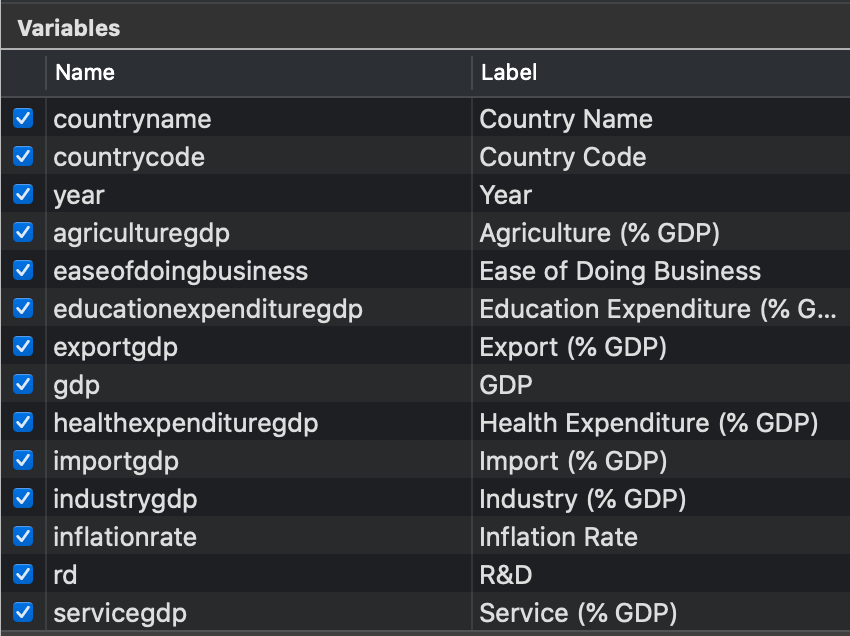Uncheck the servicegdp checkbox
Screen dimensions: 850x636
(x=22, y=612)
